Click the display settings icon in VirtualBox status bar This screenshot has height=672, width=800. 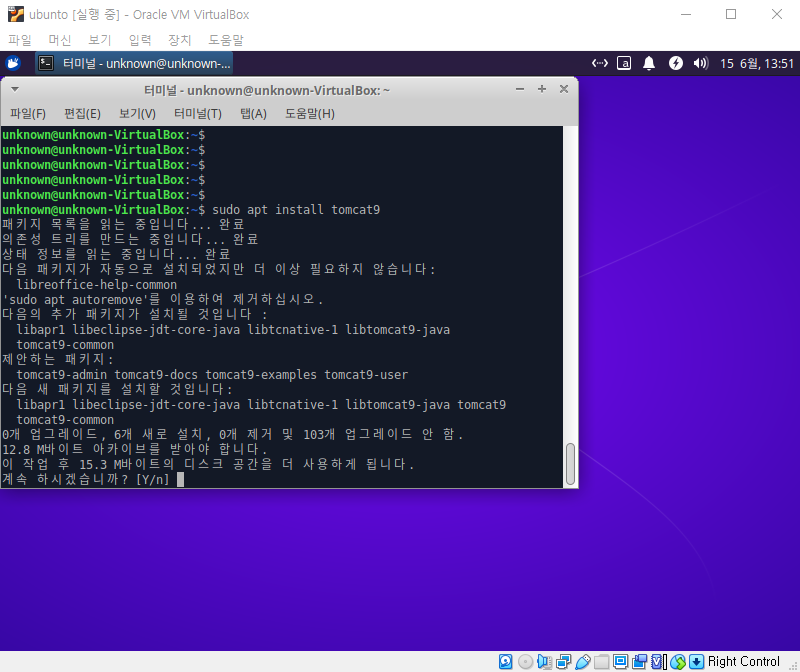pos(620,661)
